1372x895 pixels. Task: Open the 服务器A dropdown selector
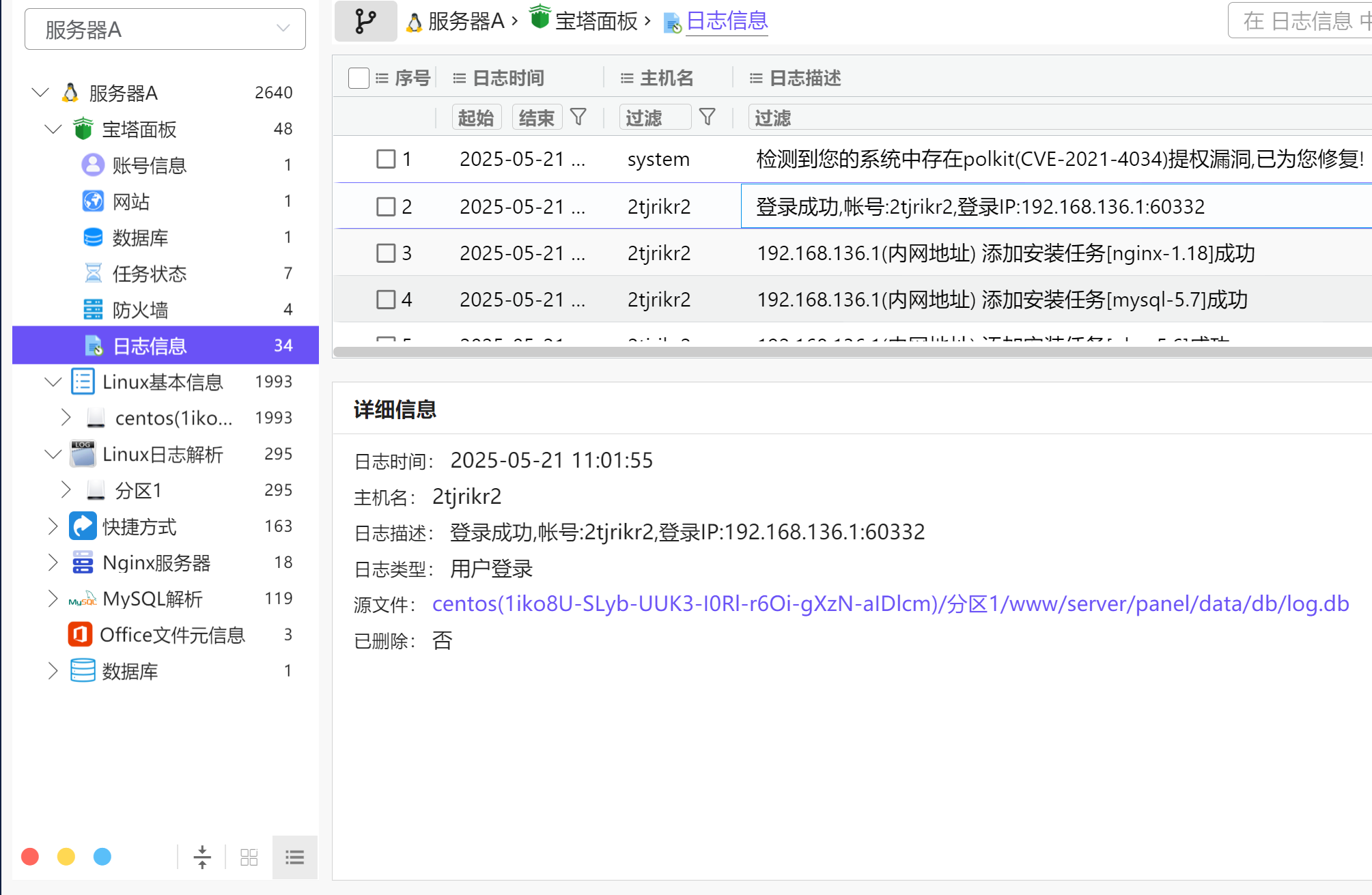165,29
